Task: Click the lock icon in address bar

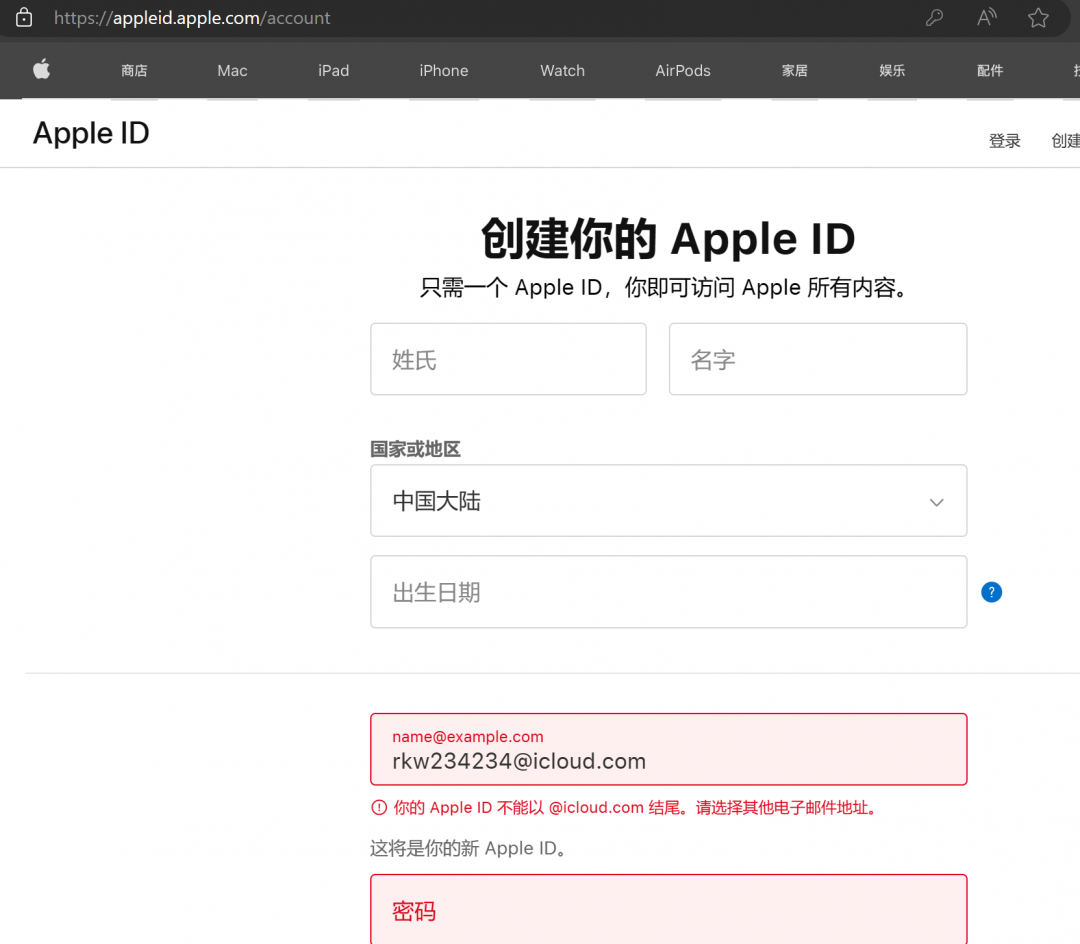Action: coord(24,17)
